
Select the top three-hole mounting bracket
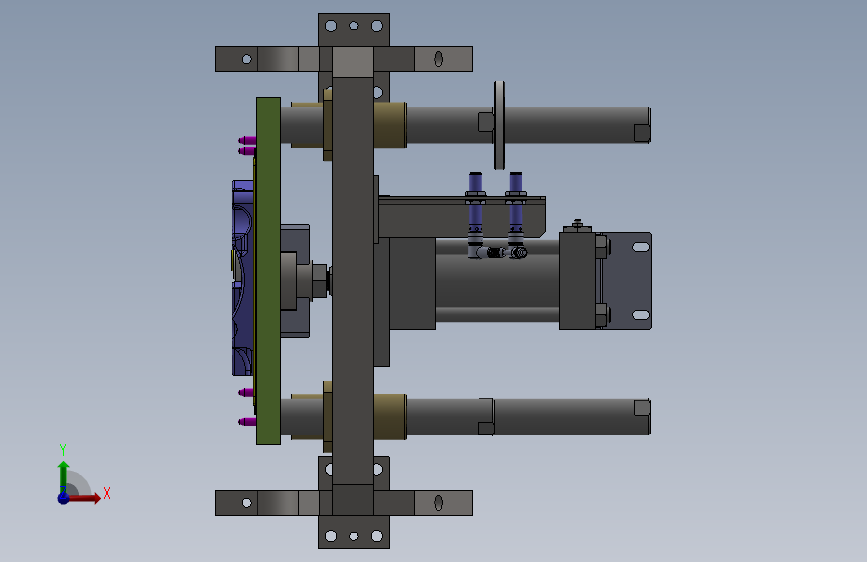pos(354,30)
